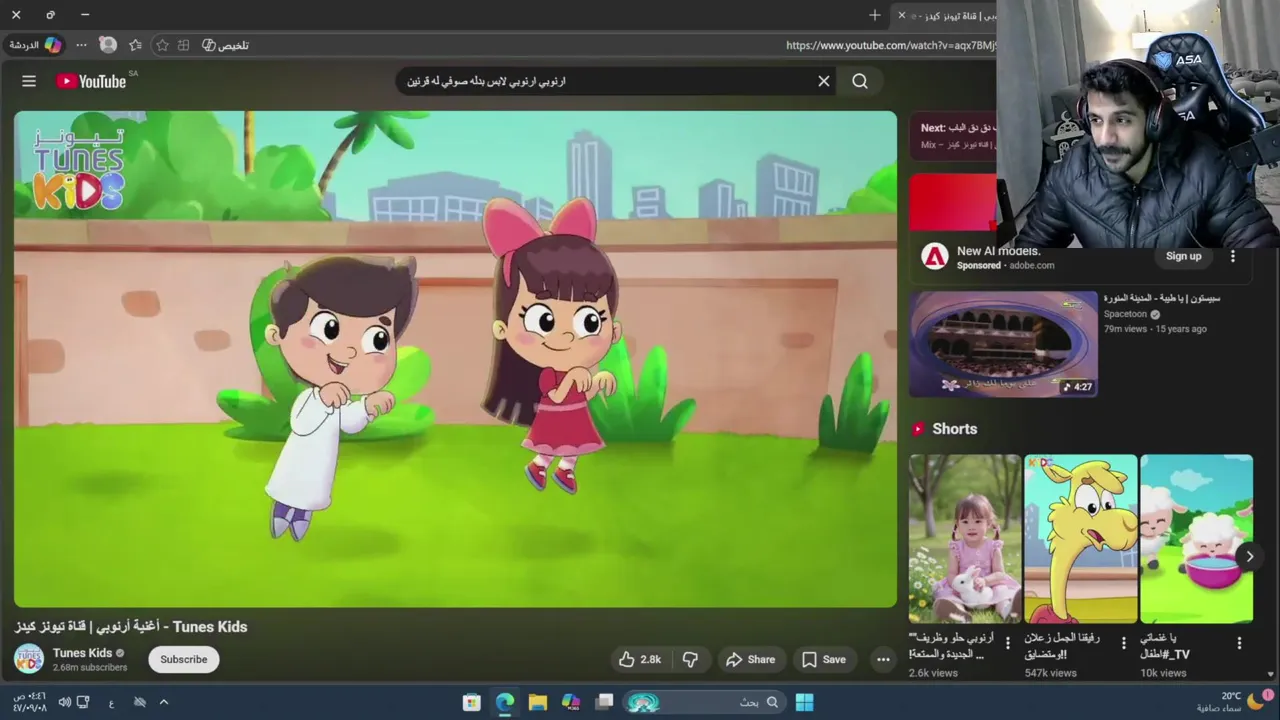
Task: Open menu for the 2.6k views Short
Action: pyautogui.click(x=1008, y=644)
